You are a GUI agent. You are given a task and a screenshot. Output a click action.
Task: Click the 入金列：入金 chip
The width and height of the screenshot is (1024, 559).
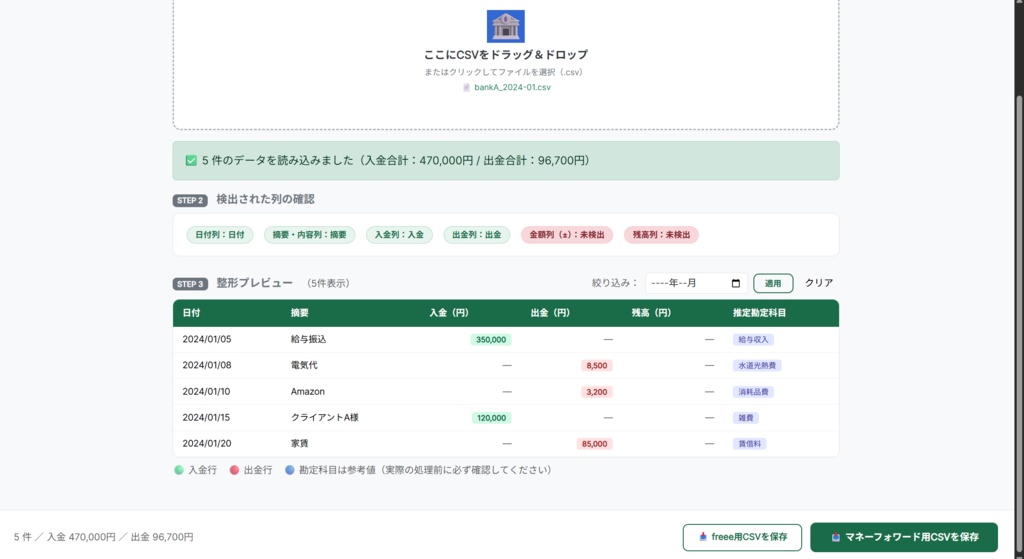[x=399, y=235]
